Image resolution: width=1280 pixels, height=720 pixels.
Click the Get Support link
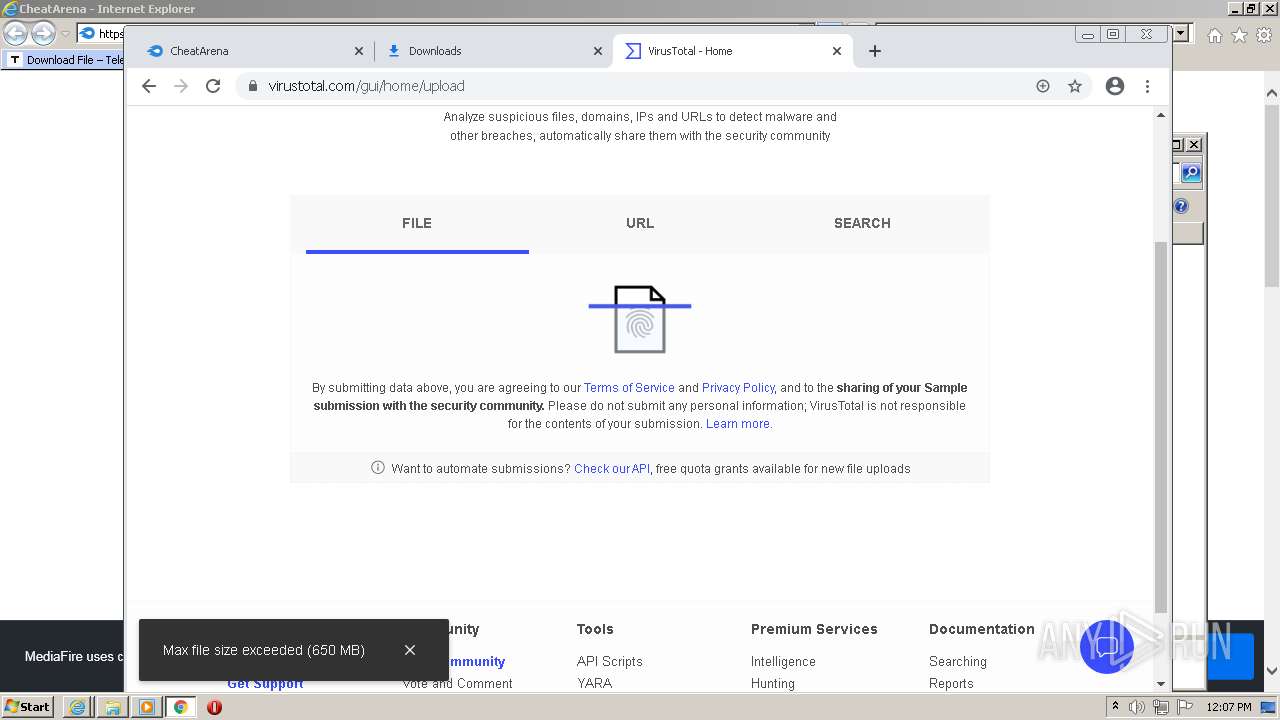coord(265,684)
